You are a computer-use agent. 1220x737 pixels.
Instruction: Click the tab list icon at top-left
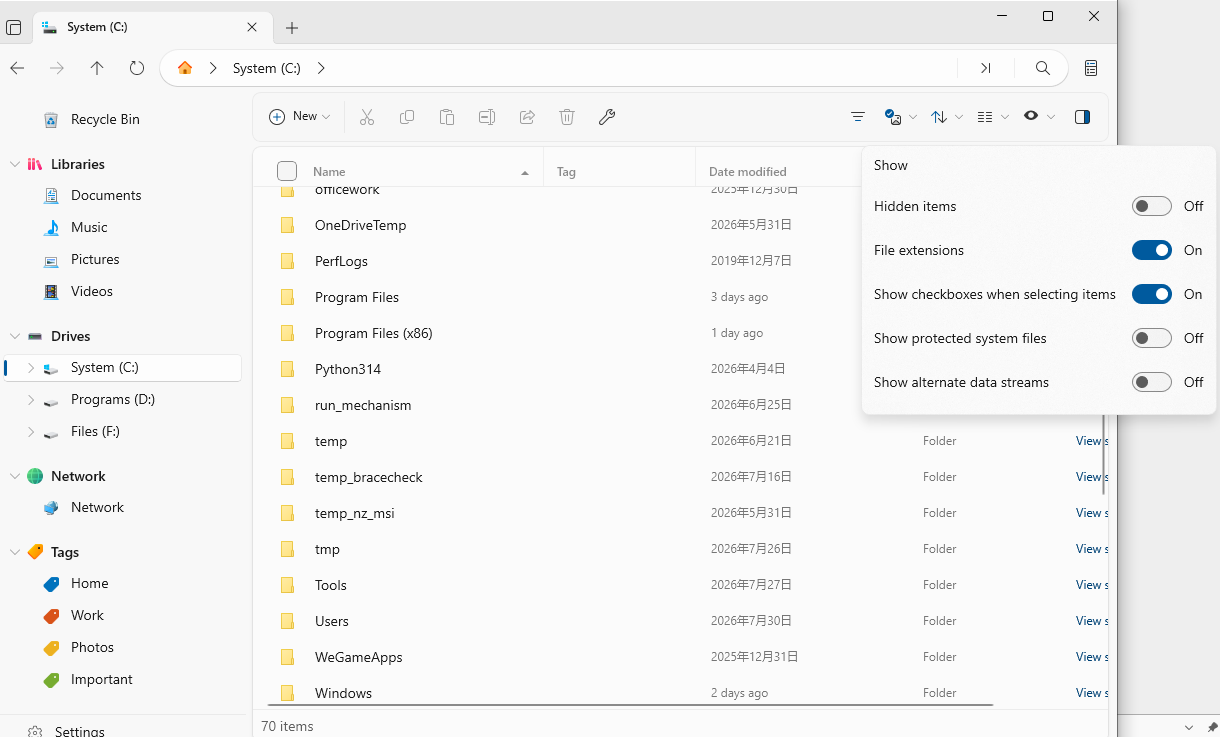[x=14, y=28]
